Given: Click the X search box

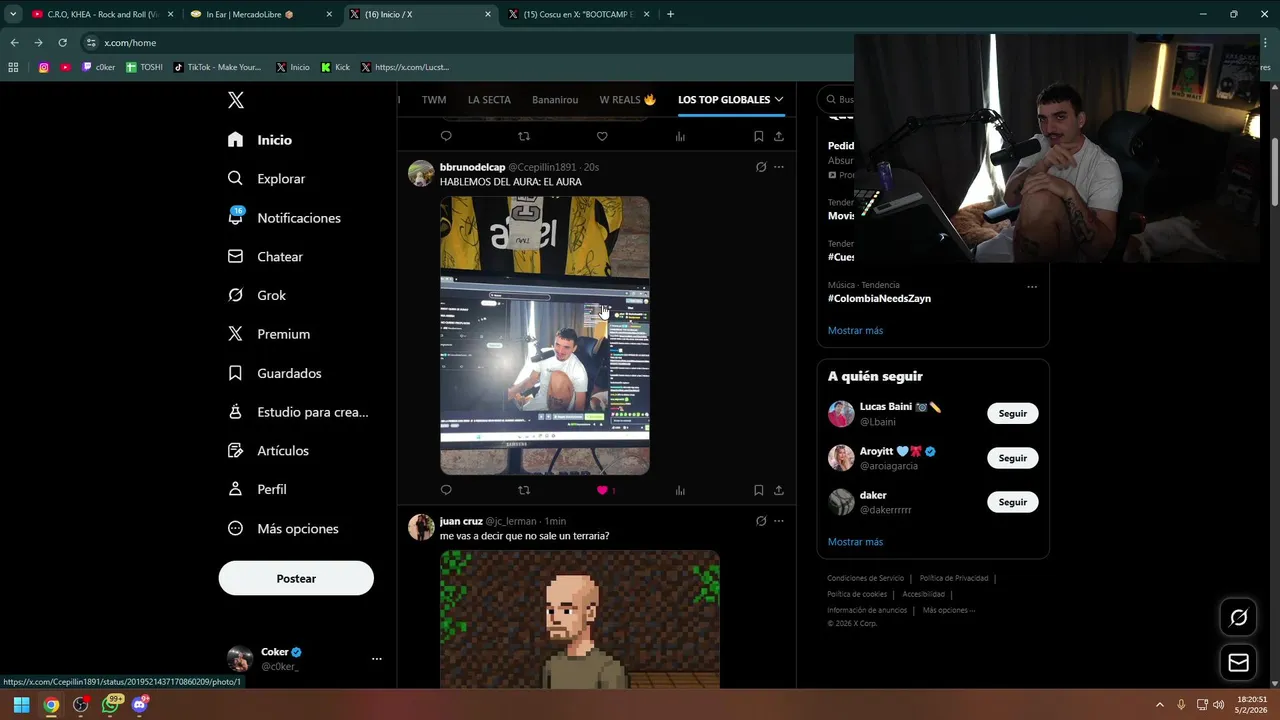Looking at the screenshot, I should pyautogui.click(x=836, y=100).
